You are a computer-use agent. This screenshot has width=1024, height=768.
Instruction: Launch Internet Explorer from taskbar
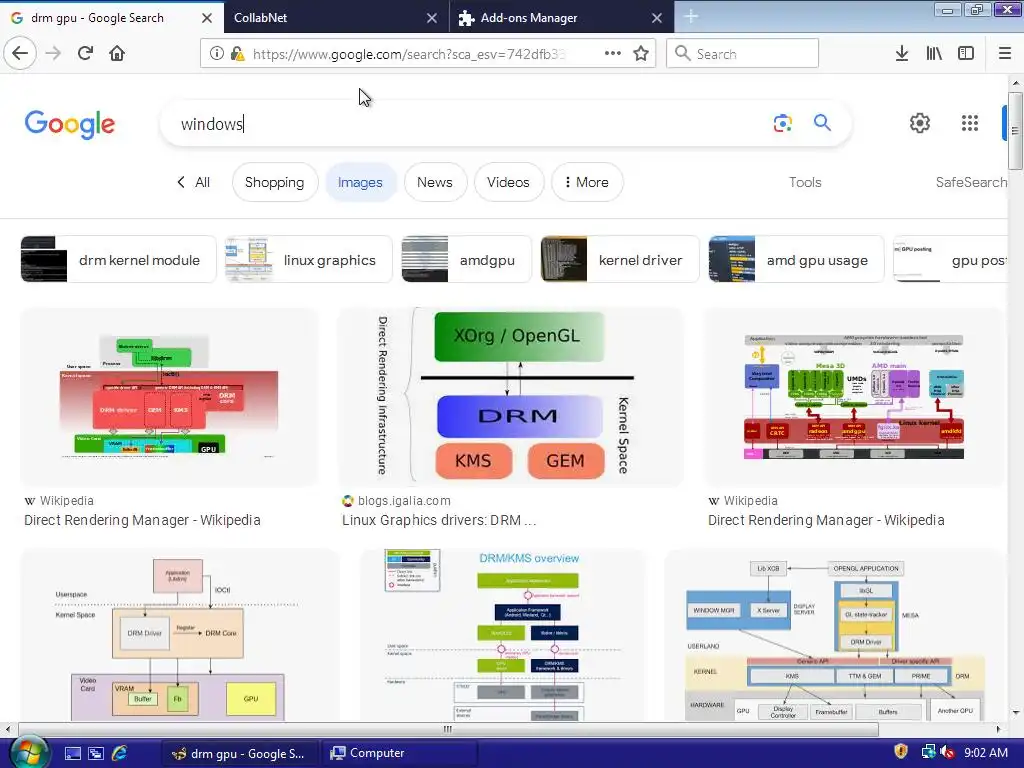click(120, 753)
